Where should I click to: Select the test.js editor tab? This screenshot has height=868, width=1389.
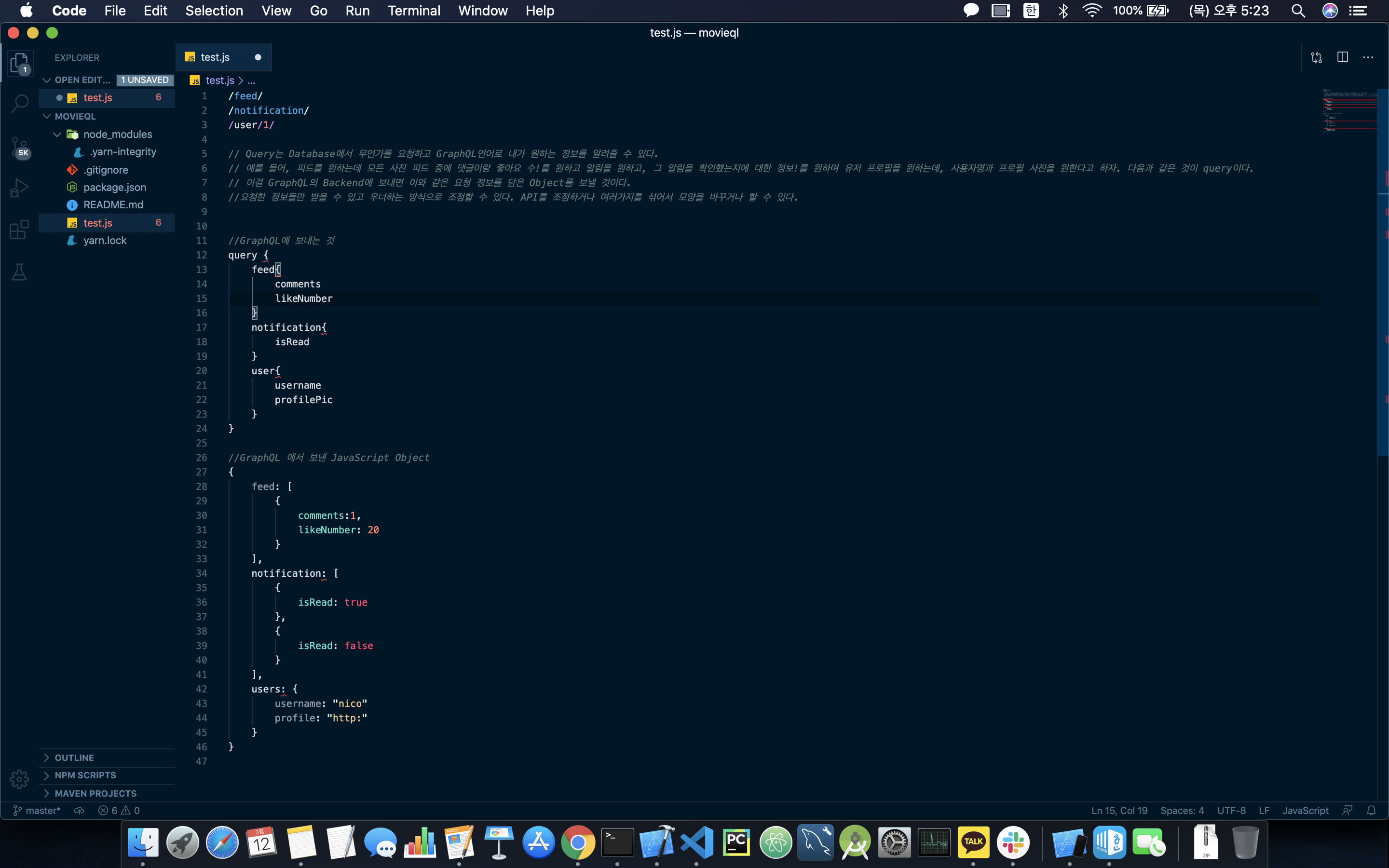(x=215, y=57)
